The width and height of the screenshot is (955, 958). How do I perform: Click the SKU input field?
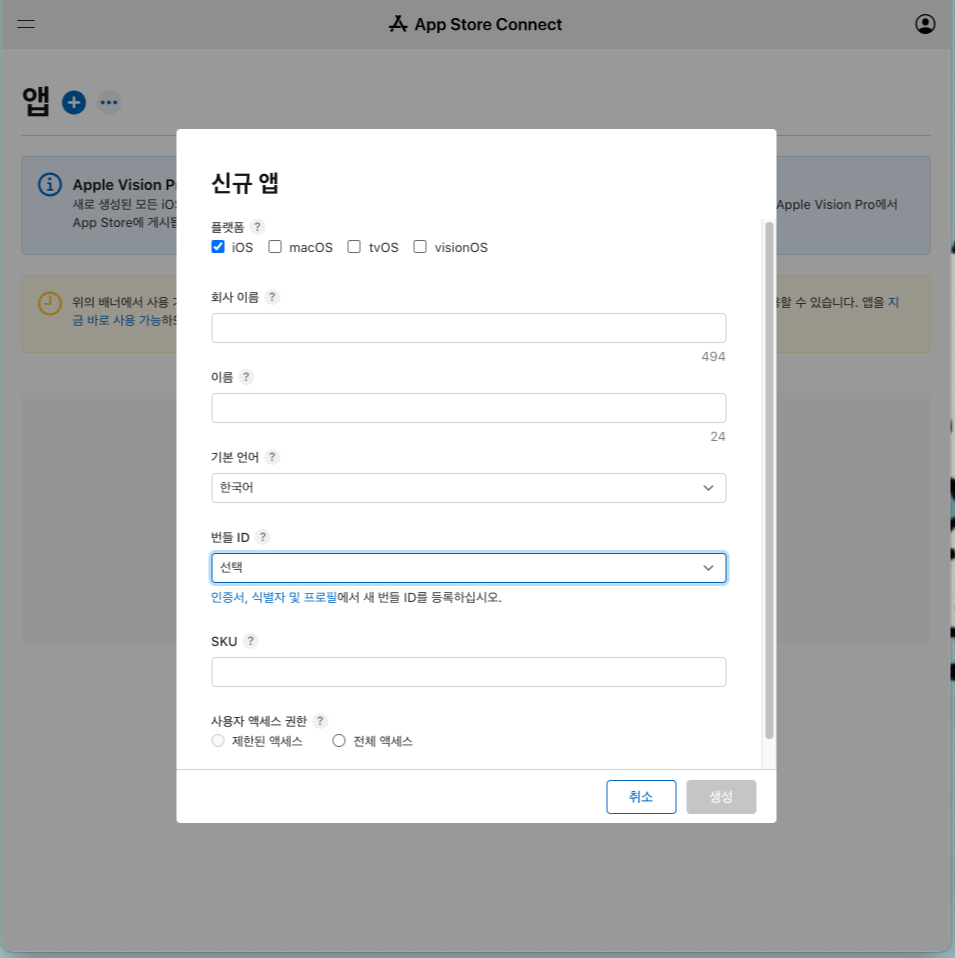(x=469, y=672)
